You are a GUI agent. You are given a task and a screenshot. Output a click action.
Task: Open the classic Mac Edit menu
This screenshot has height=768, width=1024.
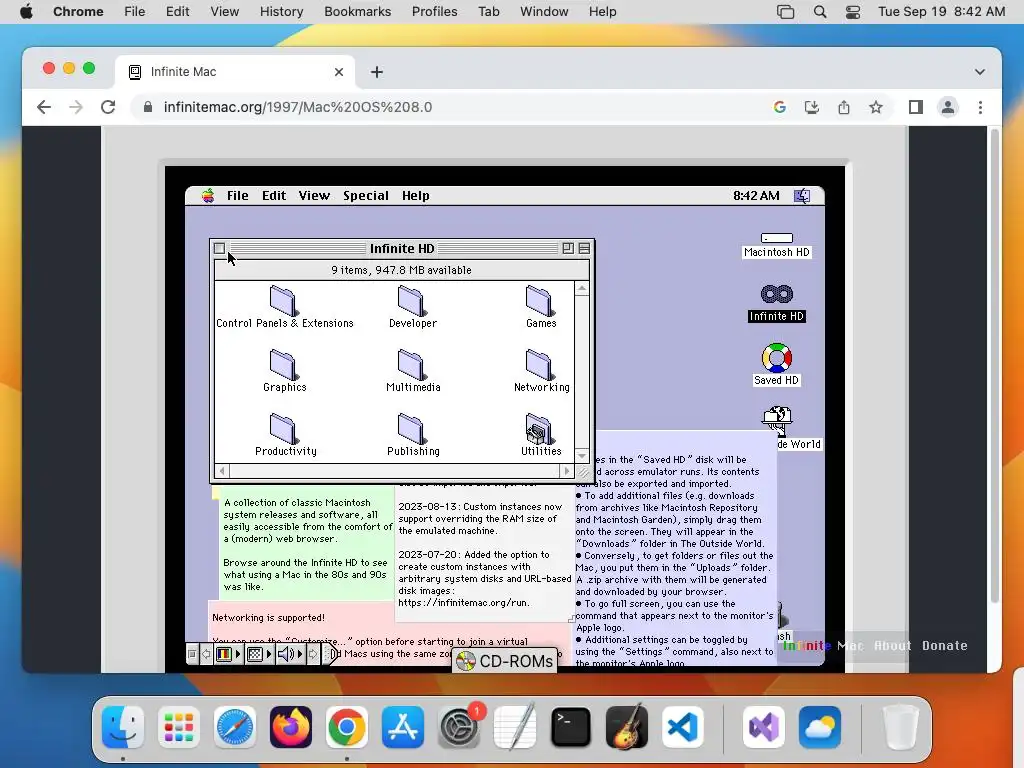tap(274, 196)
